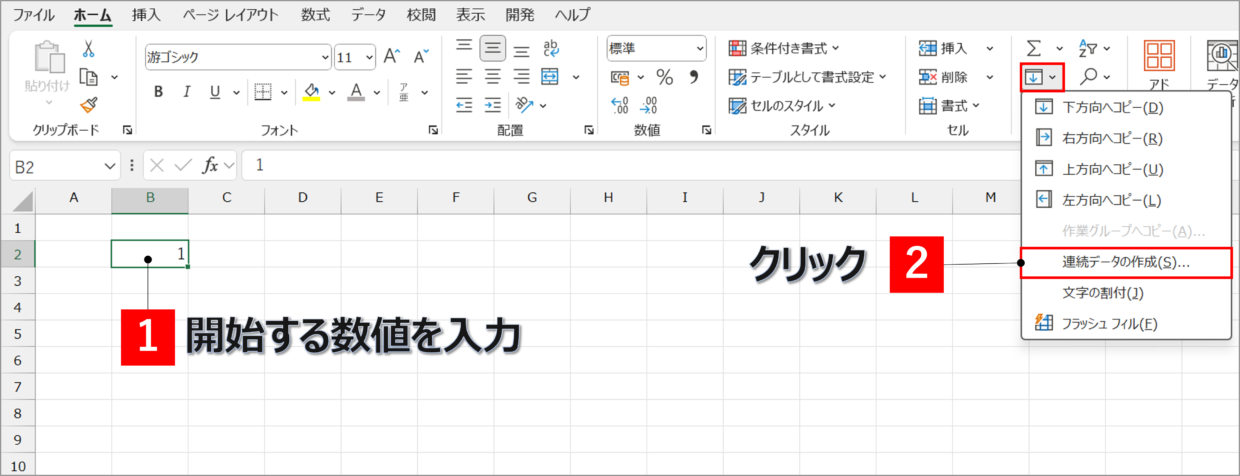Viewport: 1240px width, 476px height.
Task: Toggle Wrap Text (abc) icon
Action: point(551,48)
